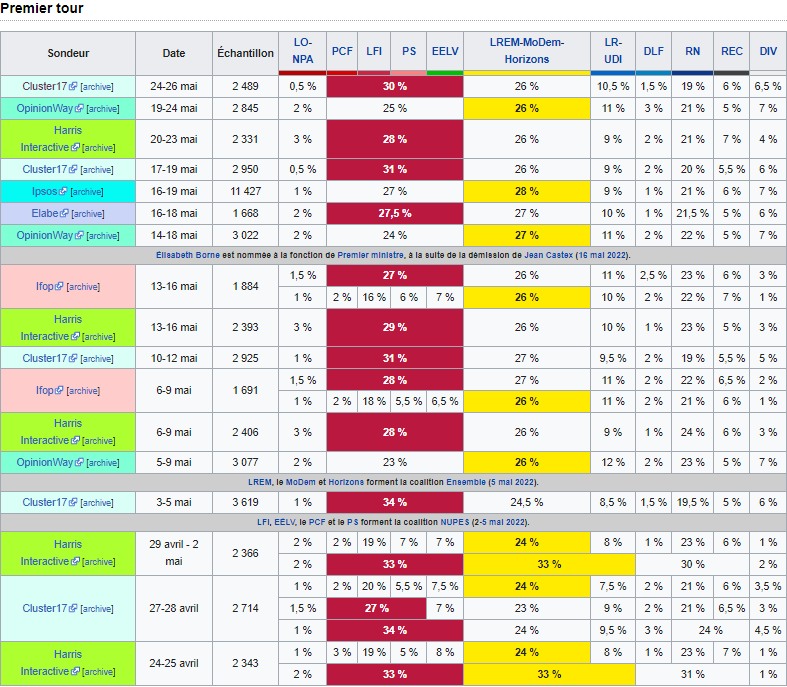Click the LFI column header link

(x=375, y=51)
